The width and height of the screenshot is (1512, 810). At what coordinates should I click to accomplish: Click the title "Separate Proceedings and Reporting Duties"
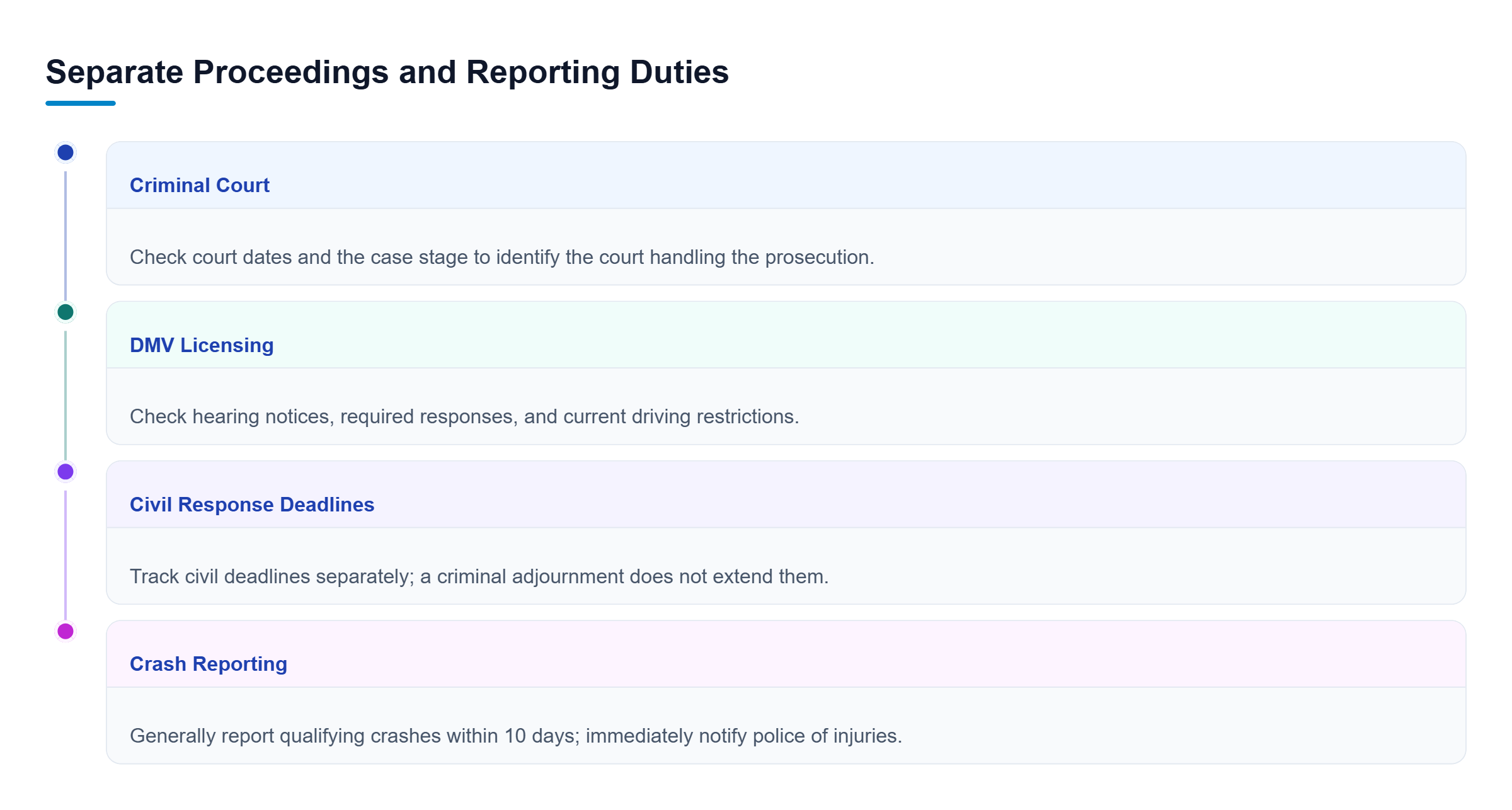[387, 72]
